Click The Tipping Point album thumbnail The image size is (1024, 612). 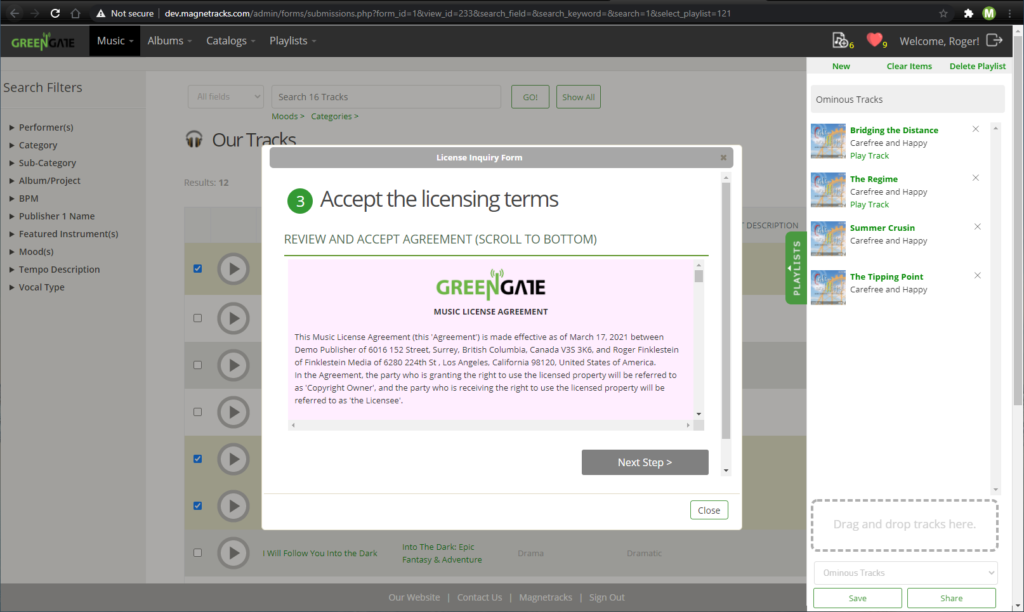pos(828,287)
